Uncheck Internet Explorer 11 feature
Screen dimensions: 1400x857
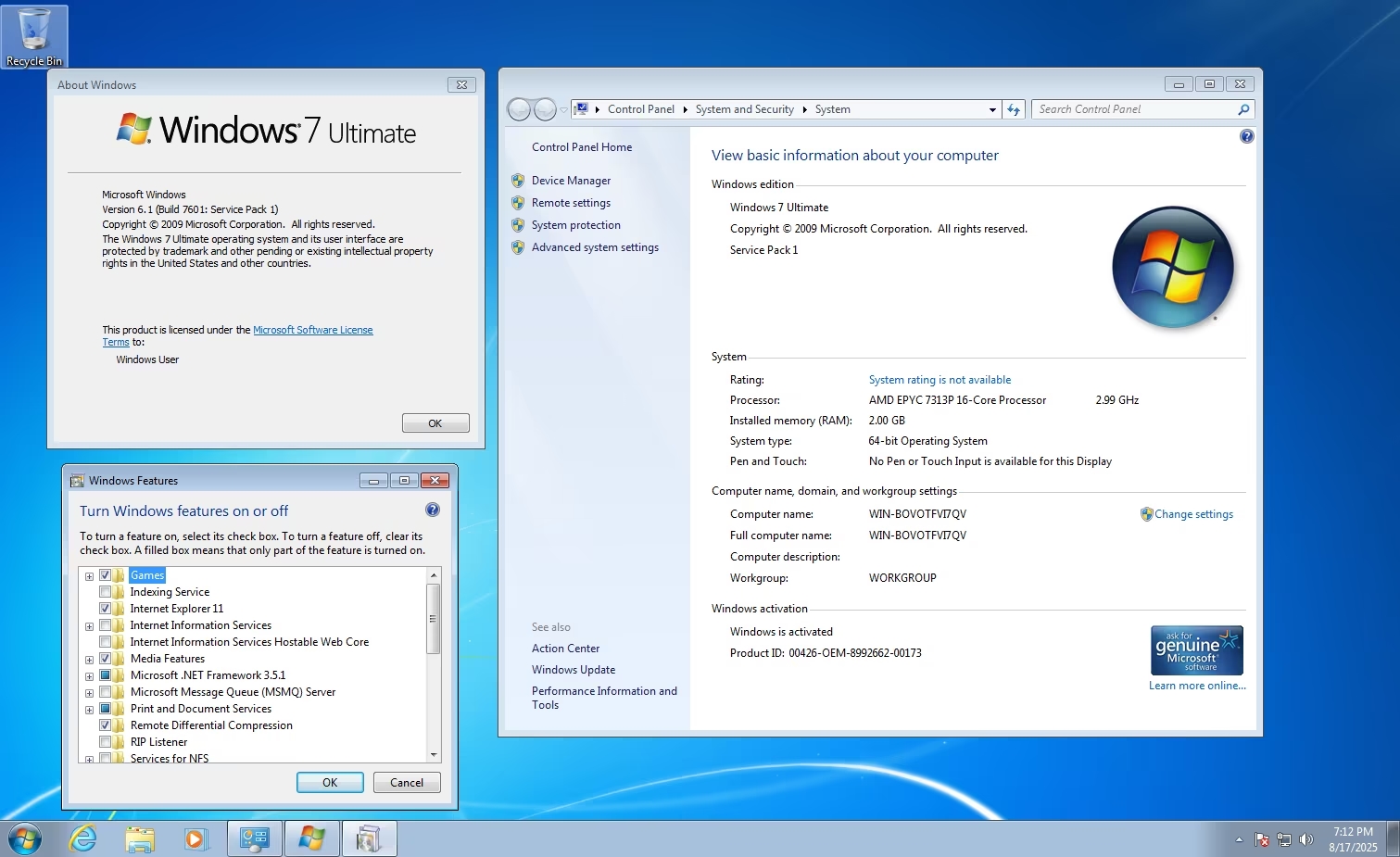[105, 609]
